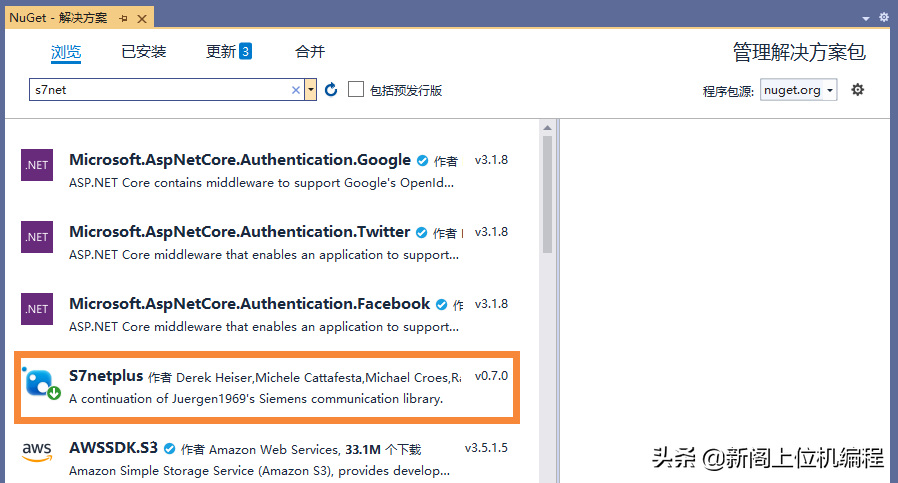Select the AWSSDK.S3 package name
Image resolution: width=898 pixels, height=483 pixels.
pyautogui.click(x=113, y=448)
